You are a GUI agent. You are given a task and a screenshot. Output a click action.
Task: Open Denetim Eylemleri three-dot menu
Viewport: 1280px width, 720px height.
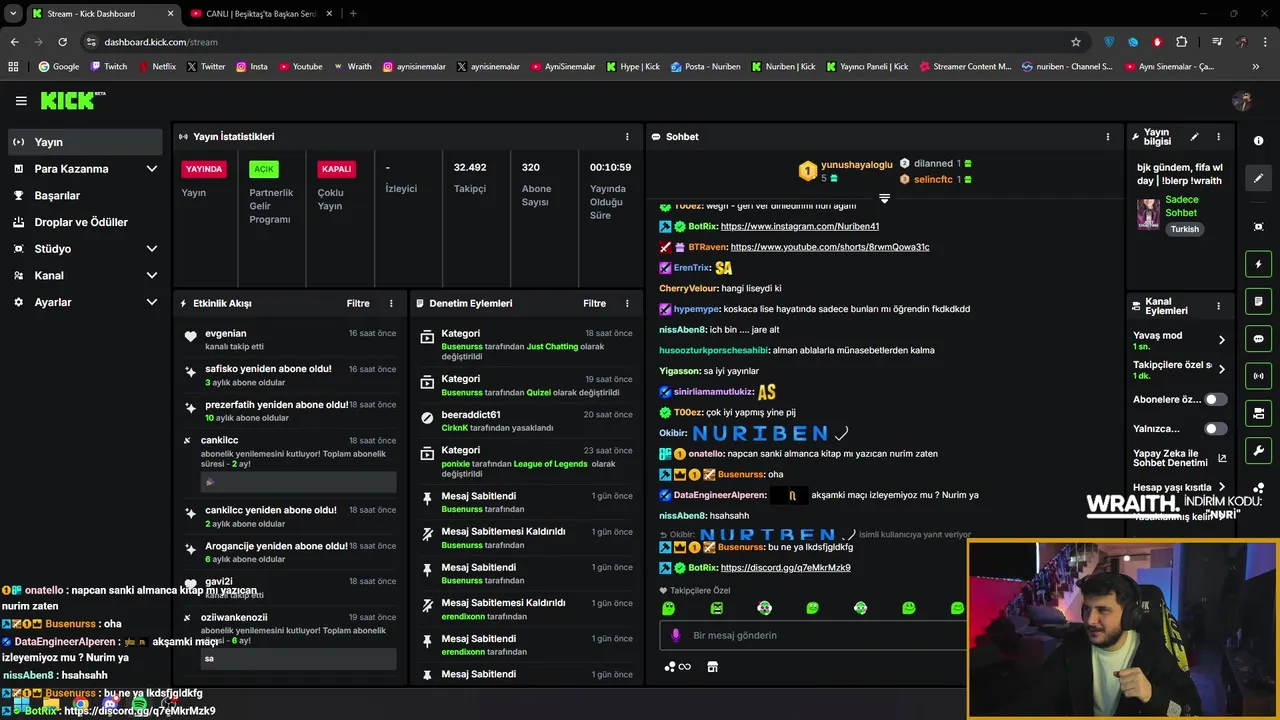coord(627,303)
